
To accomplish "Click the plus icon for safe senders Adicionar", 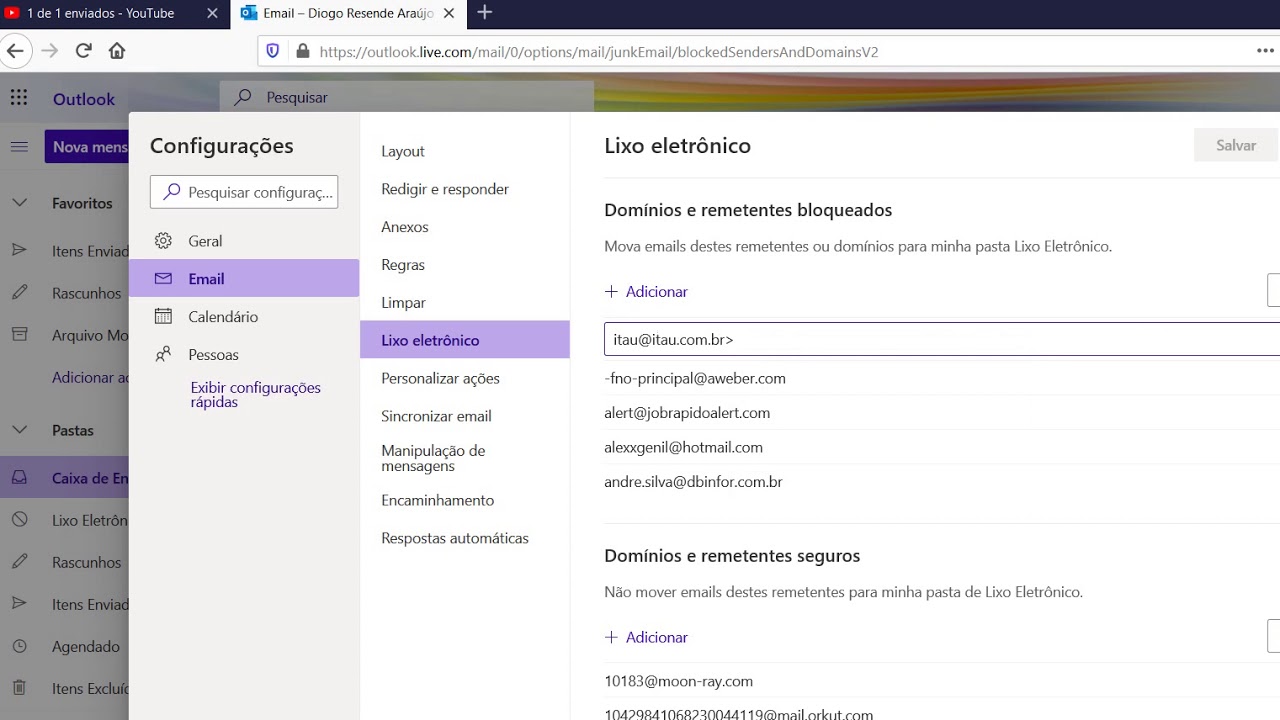I will click(x=611, y=638).
